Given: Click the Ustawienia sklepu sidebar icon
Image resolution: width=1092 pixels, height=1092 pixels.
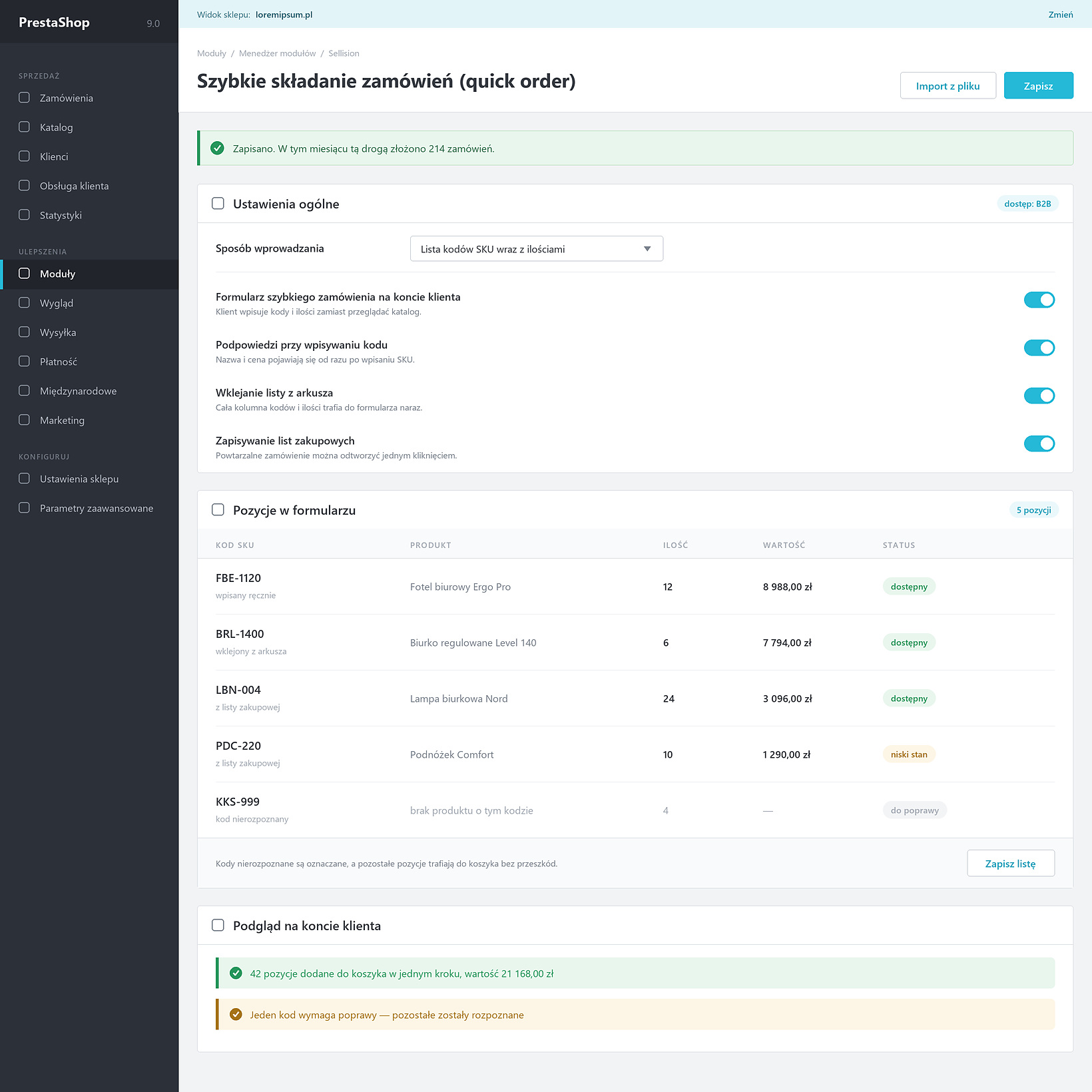Looking at the screenshot, I should pyautogui.click(x=24, y=479).
